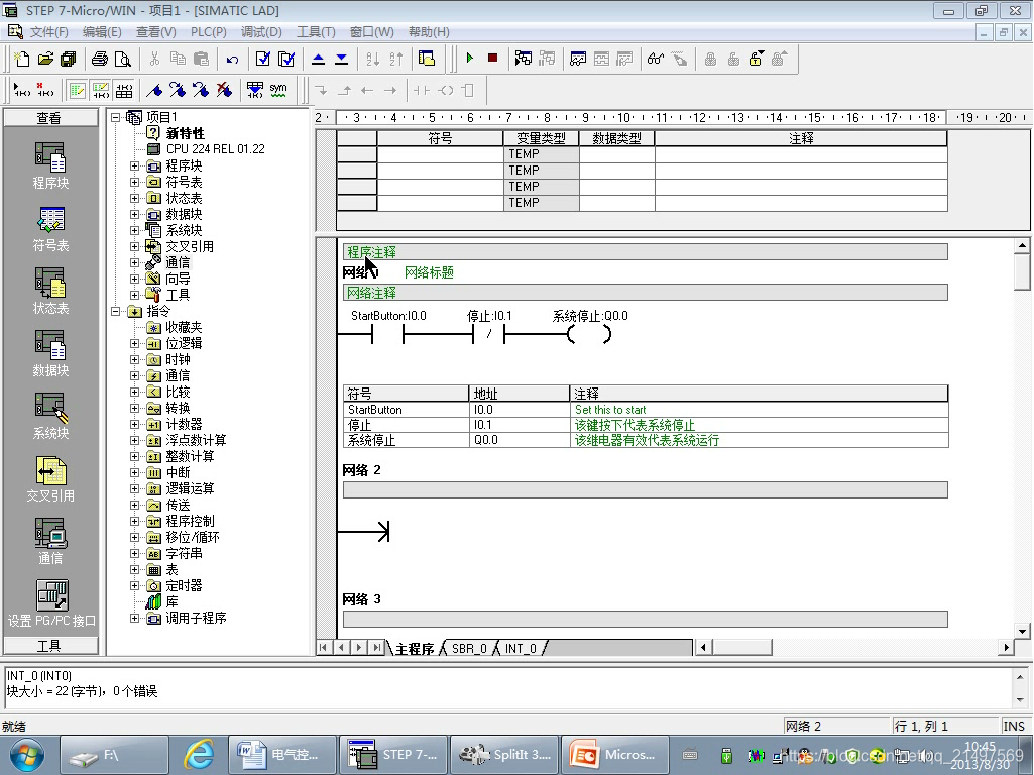Click editor horizontal scrollbar right arrow
The width and height of the screenshot is (1034, 775).
pyautogui.click(x=1006, y=648)
